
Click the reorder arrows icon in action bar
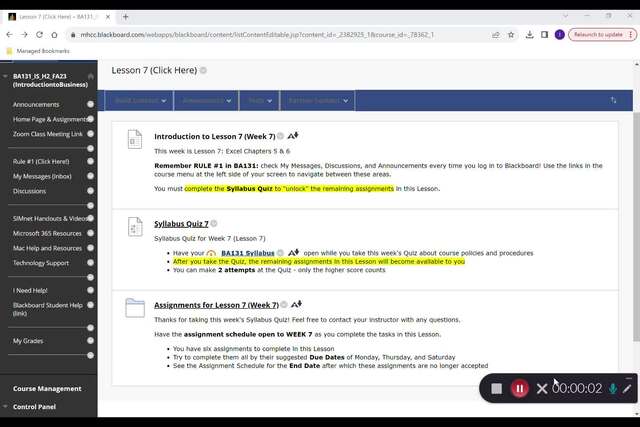[613, 100]
